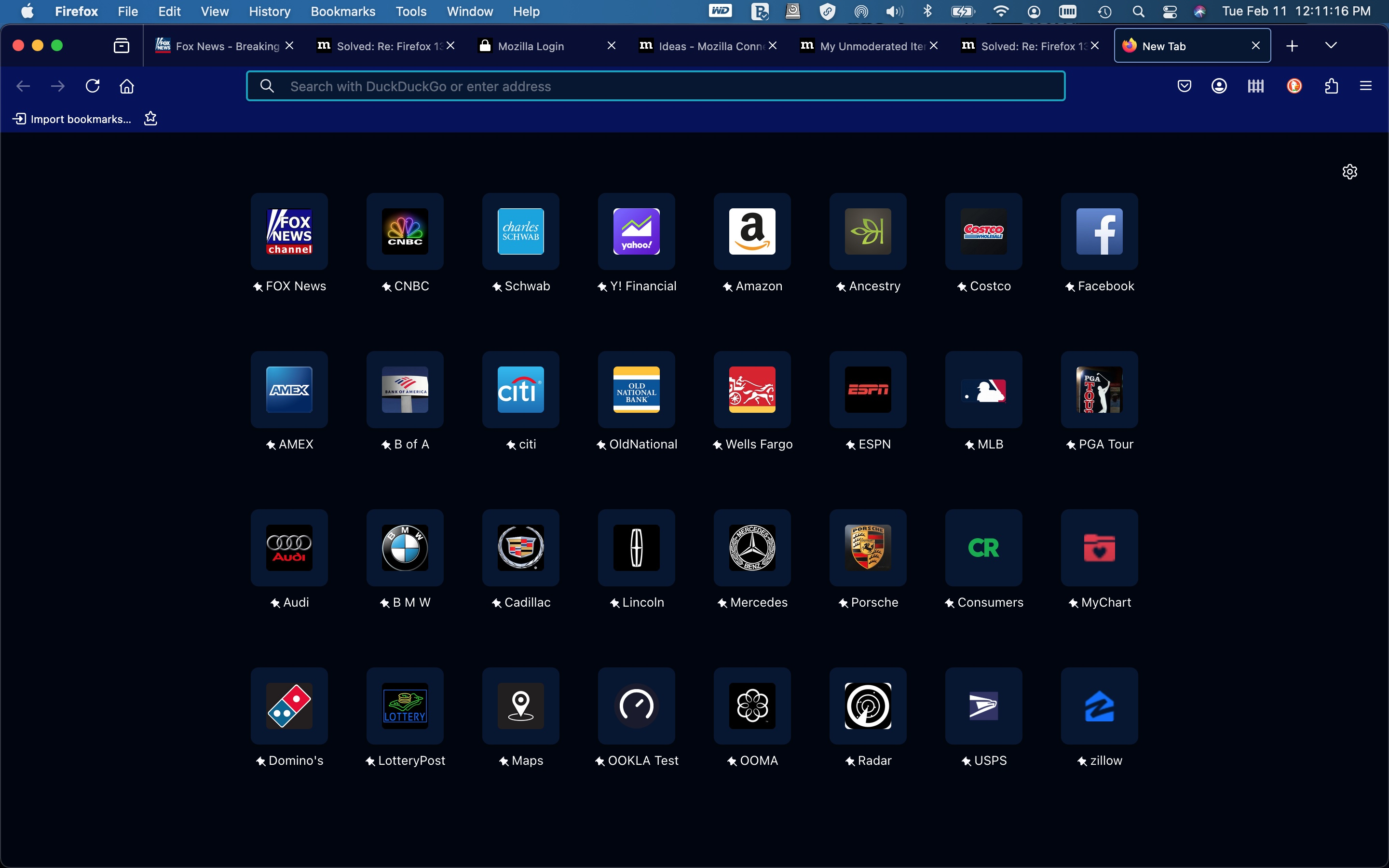Open the FOX News shortcut tile

289,231
